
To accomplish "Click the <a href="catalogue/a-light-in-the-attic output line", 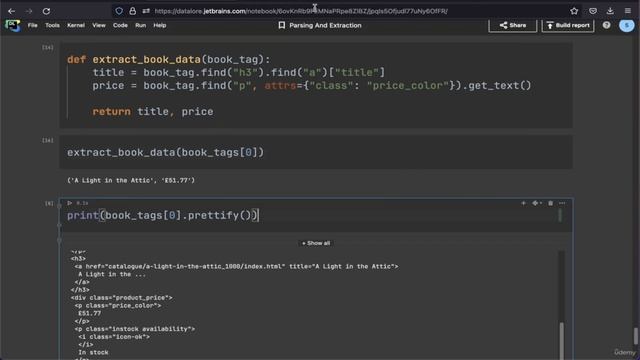I will 236,266.
